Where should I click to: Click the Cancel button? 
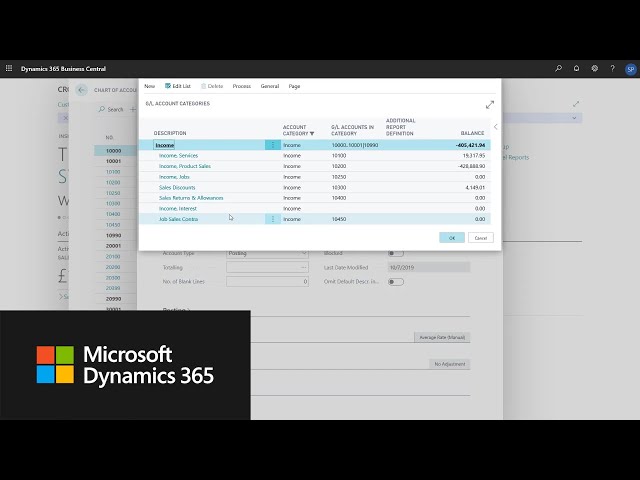[x=481, y=238]
